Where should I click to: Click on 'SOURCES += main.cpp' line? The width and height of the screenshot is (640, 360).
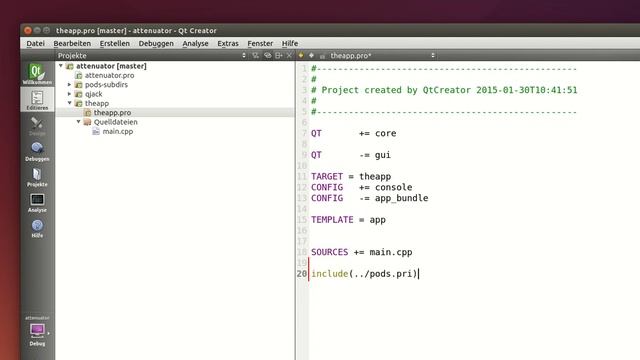[362, 252]
